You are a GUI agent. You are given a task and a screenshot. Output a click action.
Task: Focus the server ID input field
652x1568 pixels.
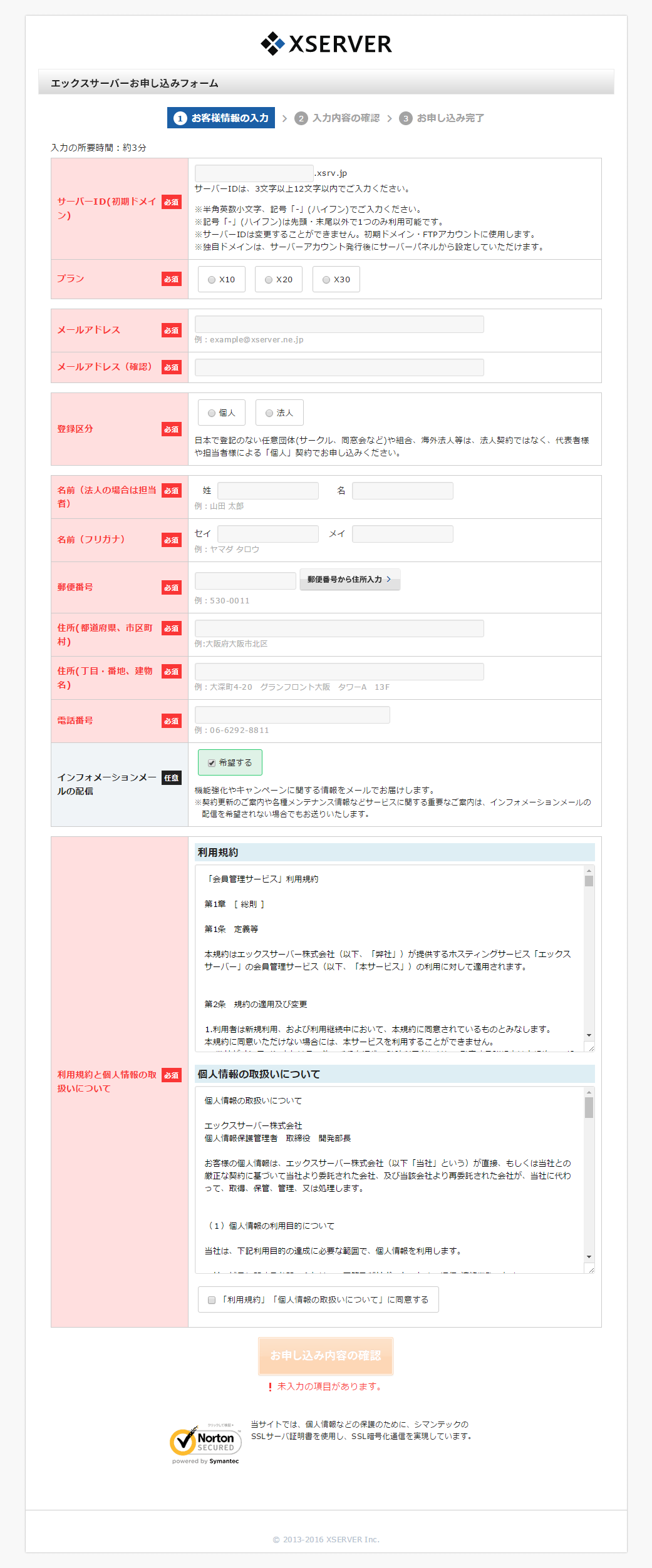point(254,173)
